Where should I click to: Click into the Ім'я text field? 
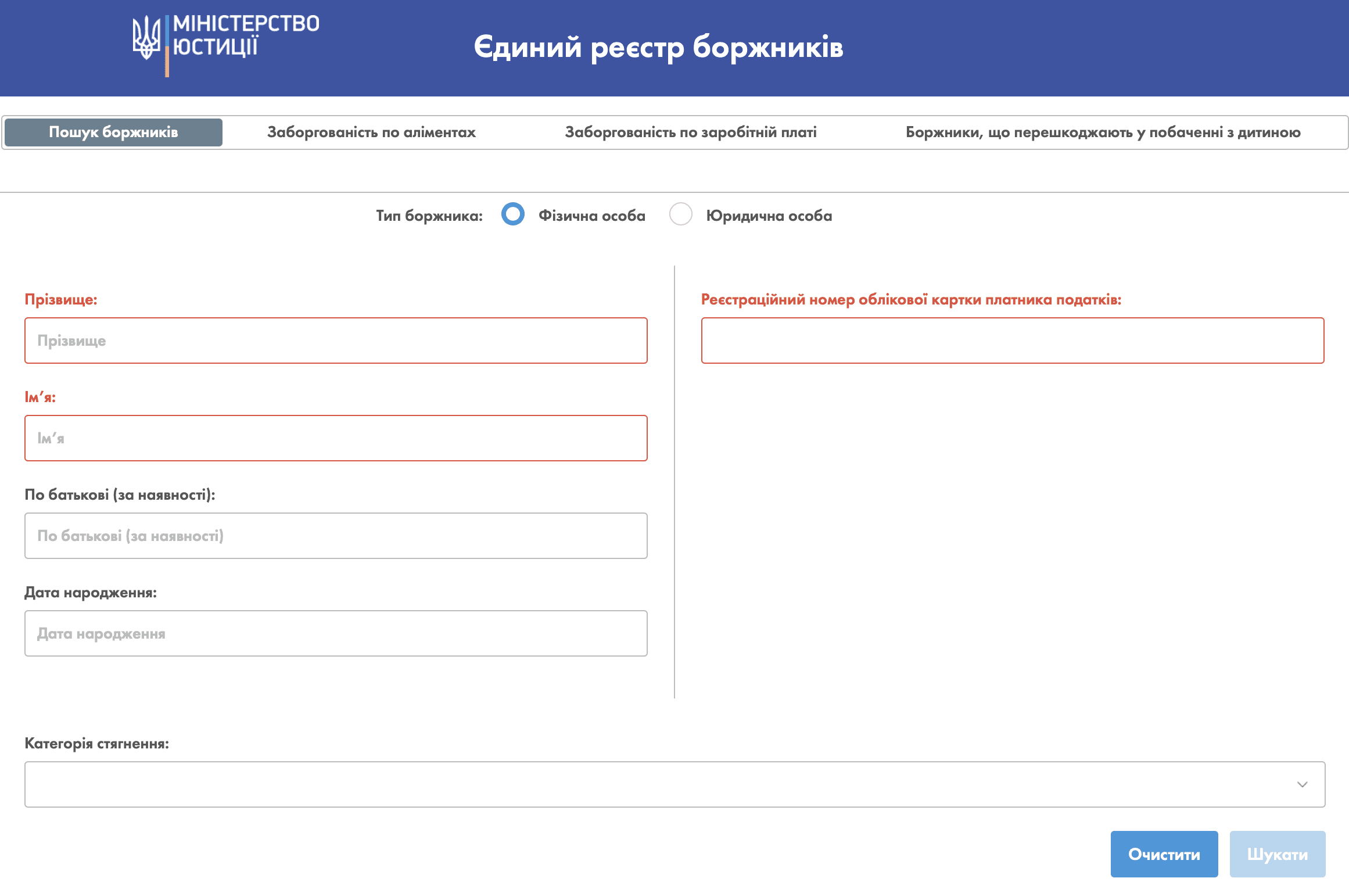(x=336, y=438)
